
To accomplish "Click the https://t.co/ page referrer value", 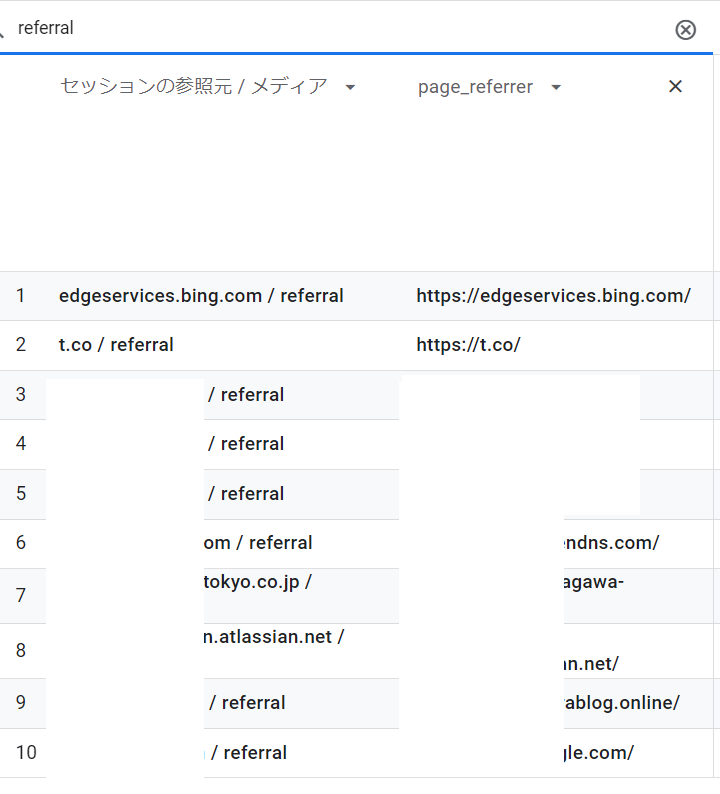I will click(468, 345).
